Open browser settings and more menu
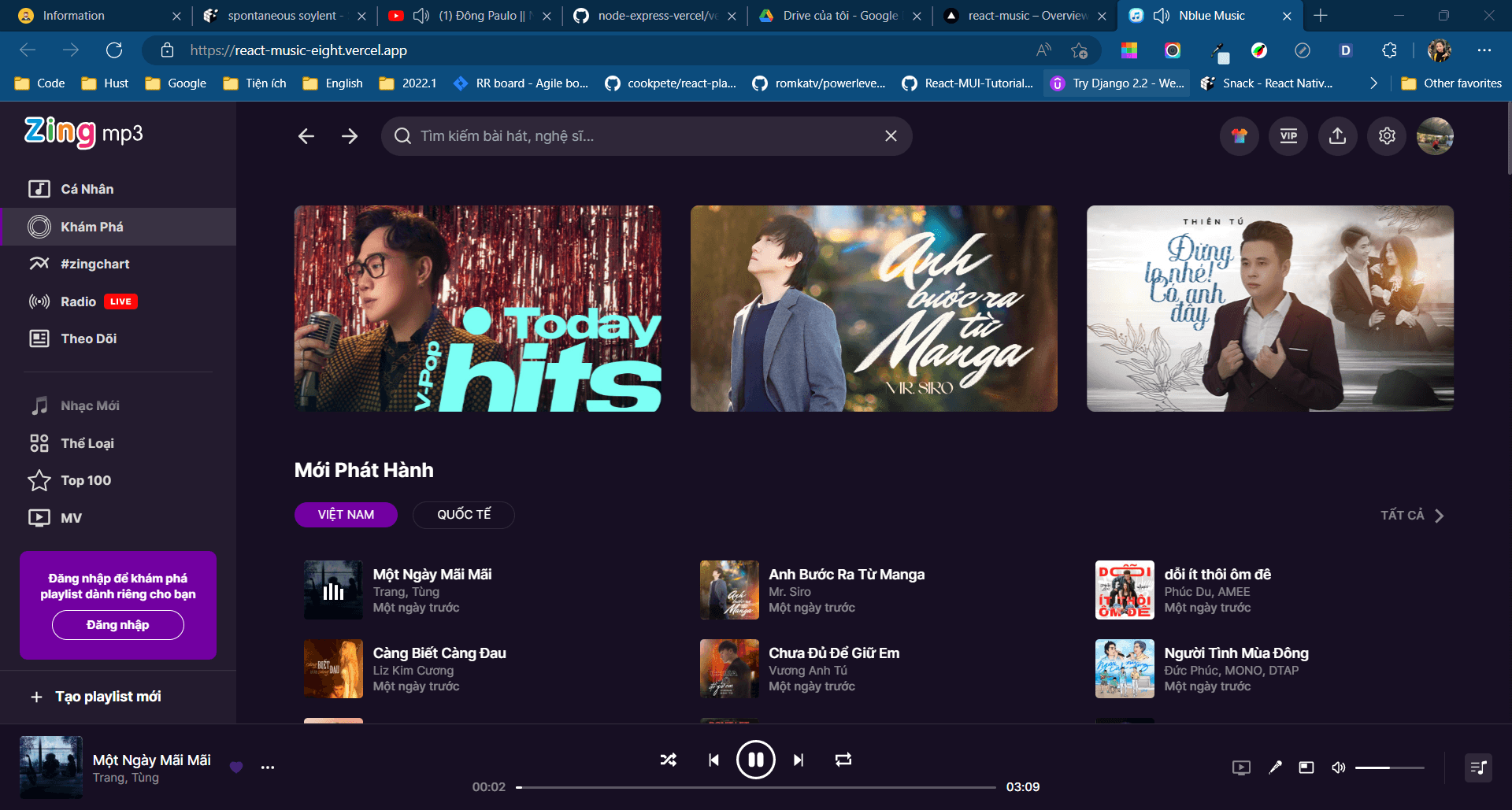The image size is (1512, 810). click(1484, 50)
